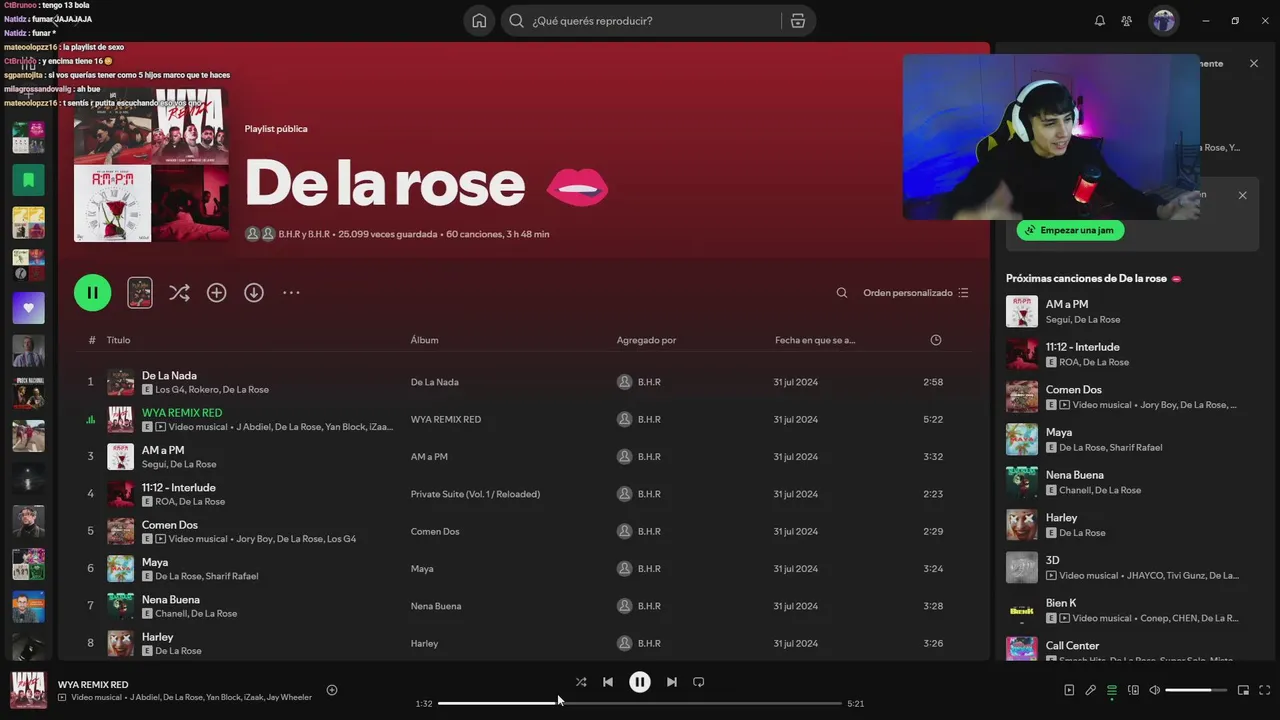This screenshot has width=1280, height=720.
Task: Click the search field ¿Qué querés reproducir?
Action: (640, 21)
